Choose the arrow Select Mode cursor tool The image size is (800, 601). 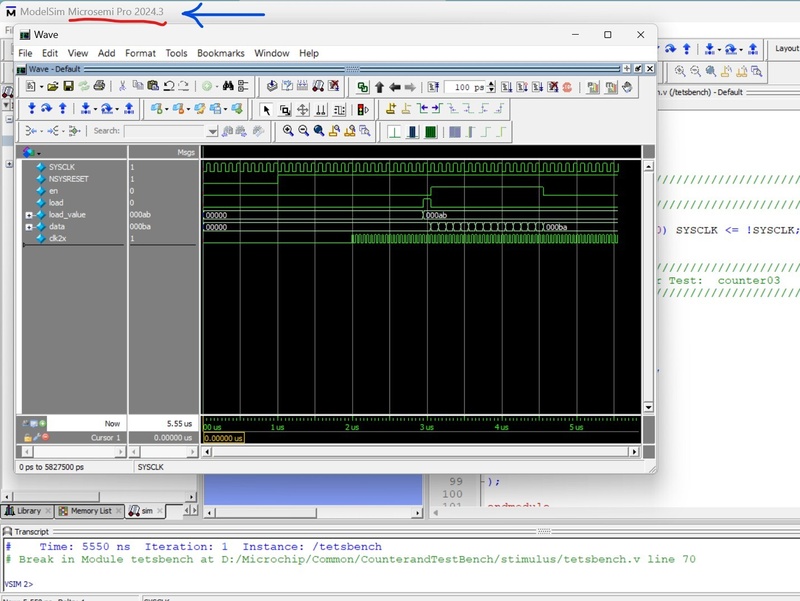(266, 109)
